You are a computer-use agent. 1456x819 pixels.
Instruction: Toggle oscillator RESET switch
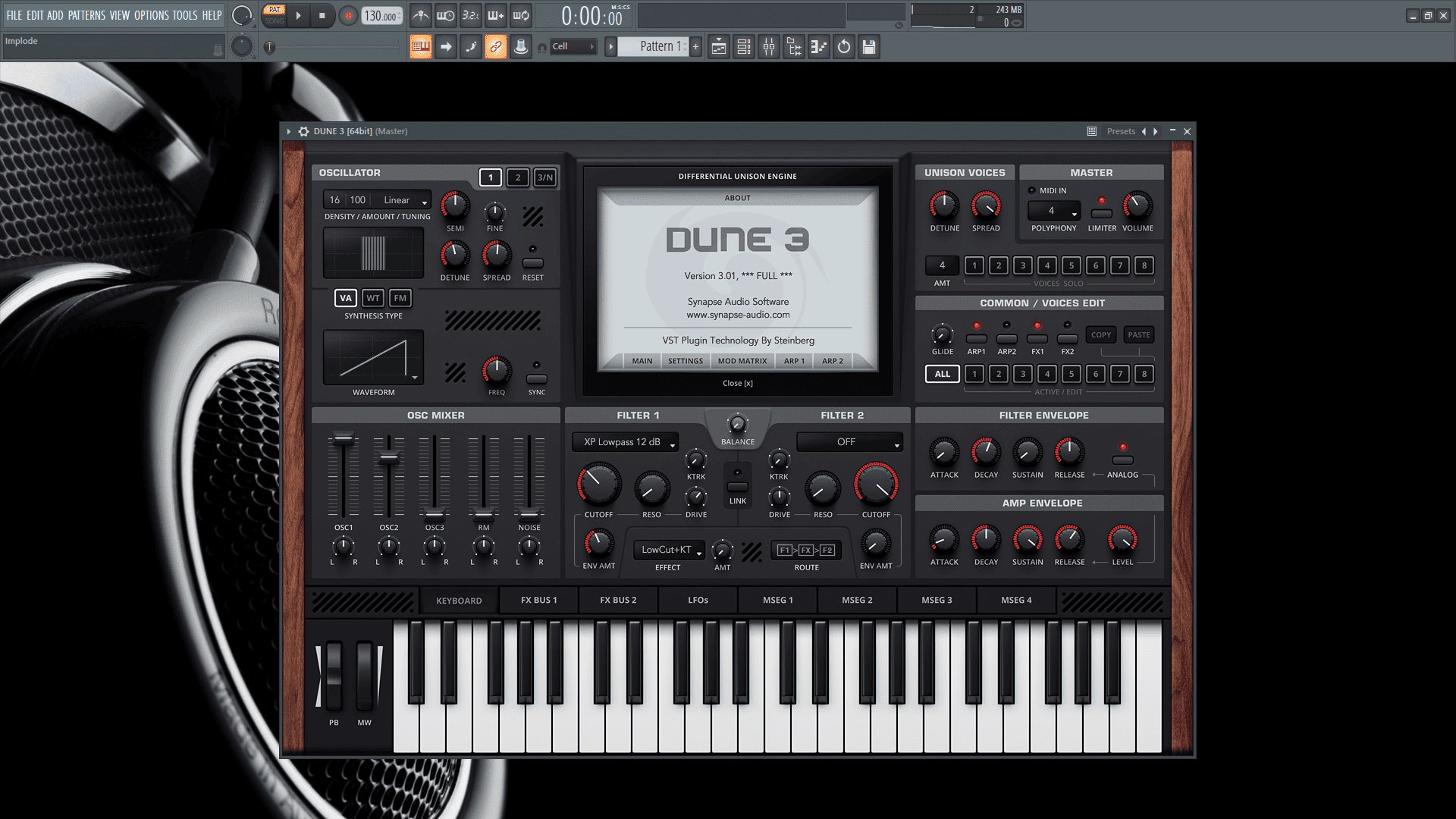pos(533,263)
